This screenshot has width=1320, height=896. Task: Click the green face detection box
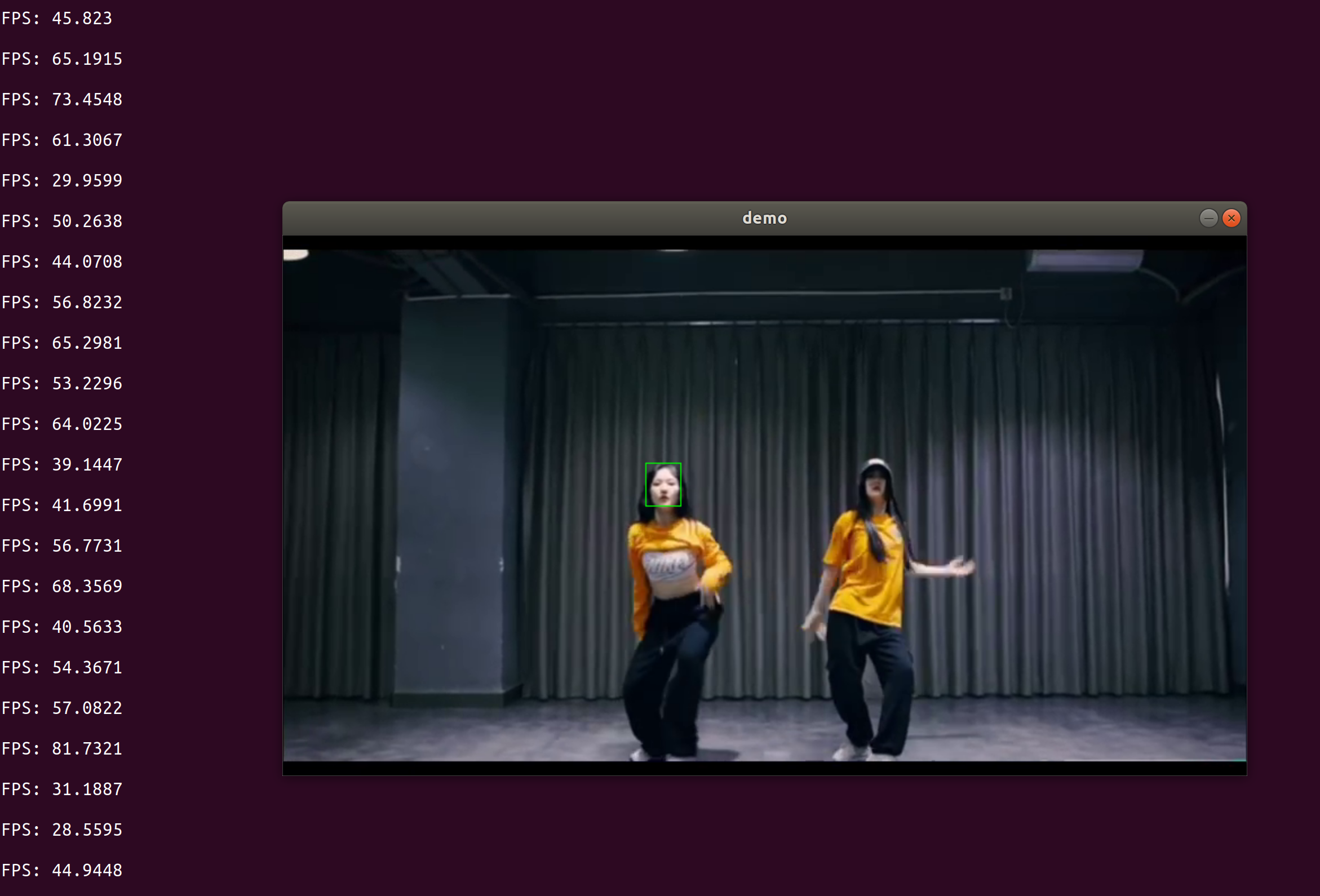click(663, 484)
